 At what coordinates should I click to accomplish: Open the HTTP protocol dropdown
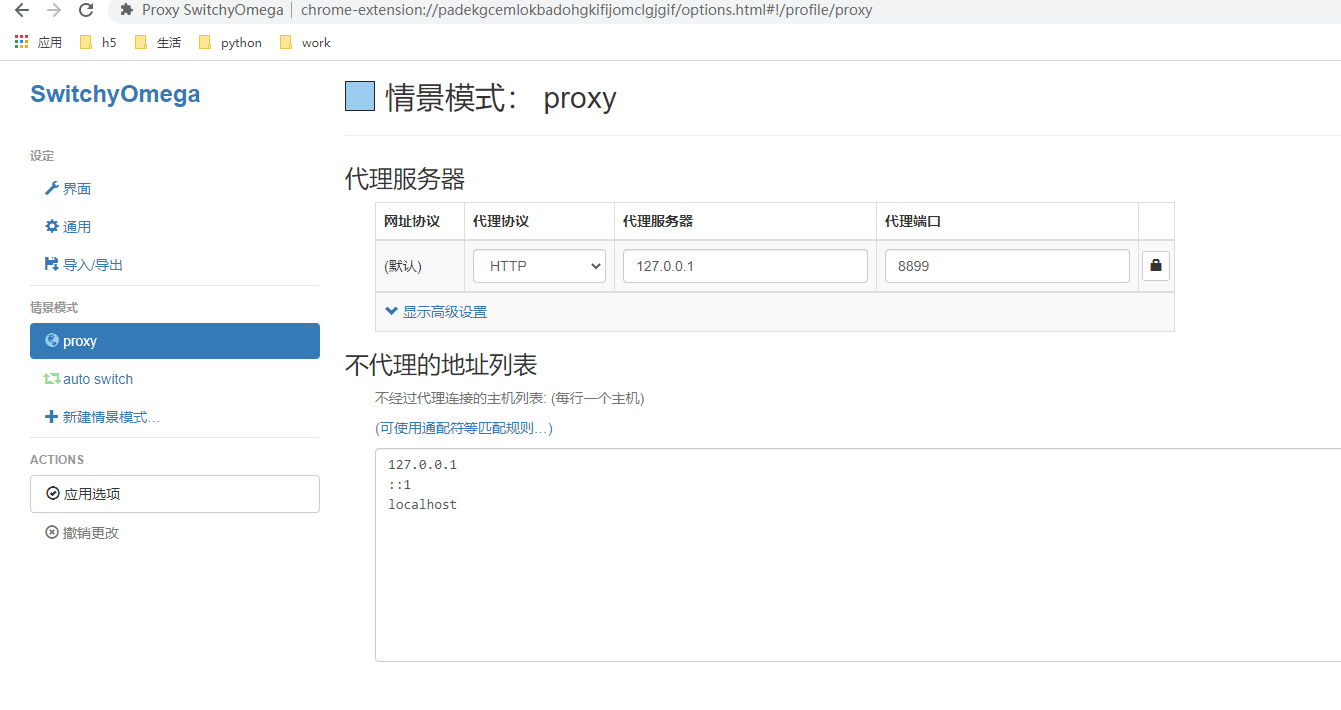click(539, 266)
